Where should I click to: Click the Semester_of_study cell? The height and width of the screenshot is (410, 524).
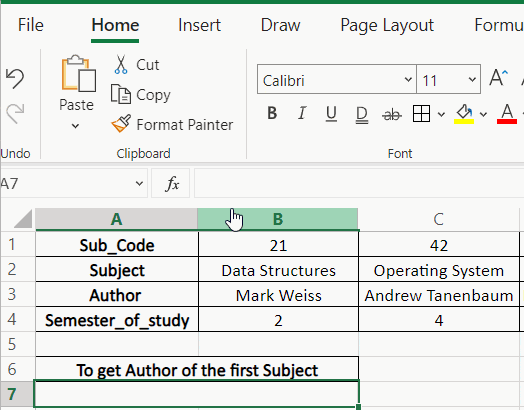click(x=117, y=319)
